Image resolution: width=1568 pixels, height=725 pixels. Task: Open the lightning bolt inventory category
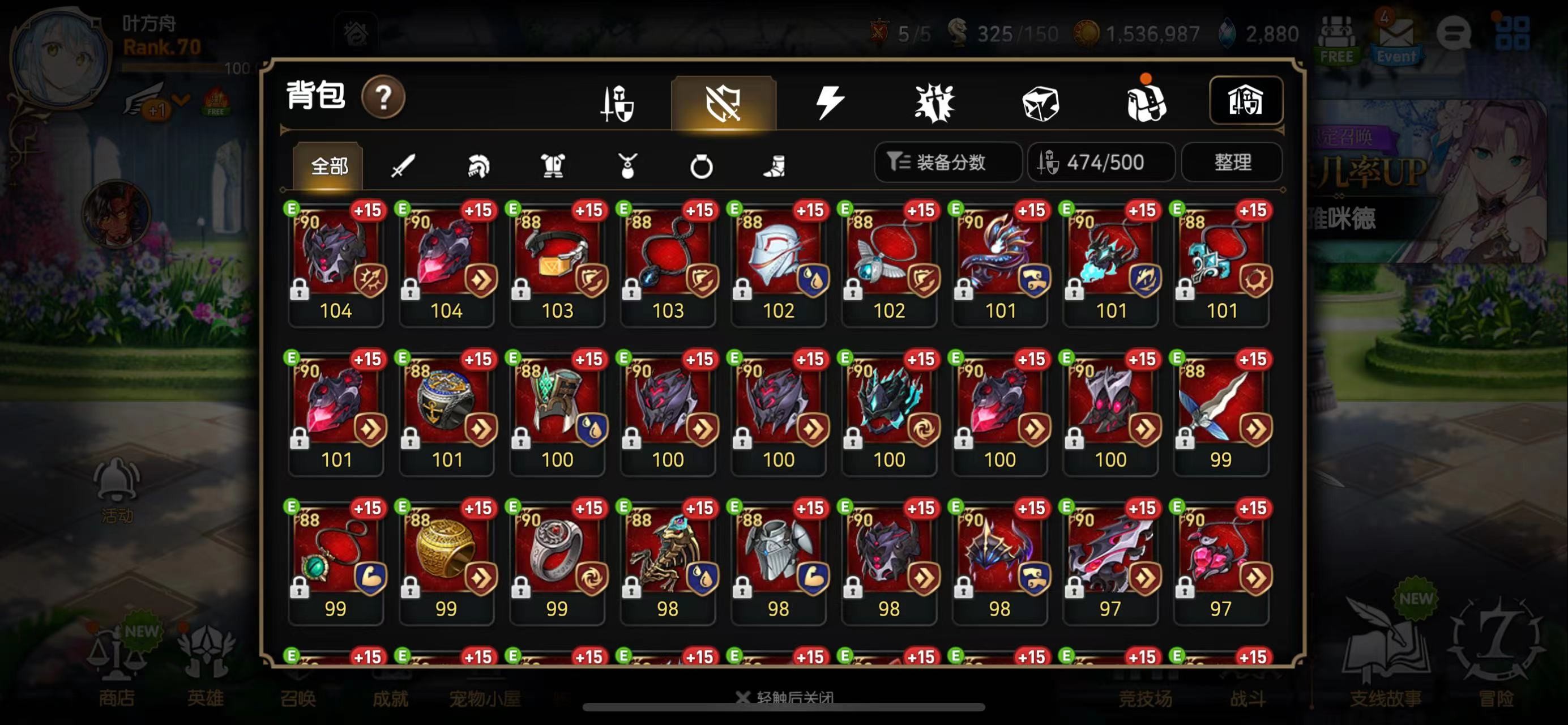[x=830, y=103]
